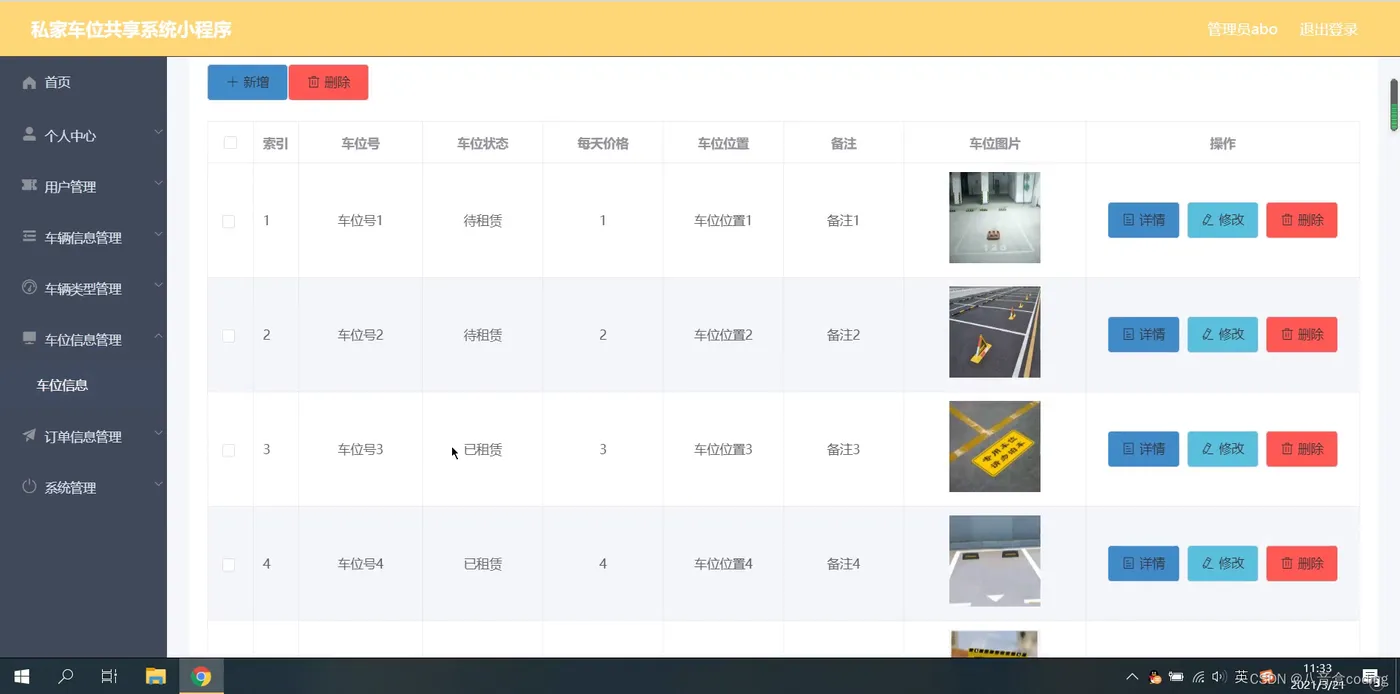The height and width of the screenshot is (694, 1400).
Task: Open the parking photo for 车位号3
Action: tap(994, 446)
